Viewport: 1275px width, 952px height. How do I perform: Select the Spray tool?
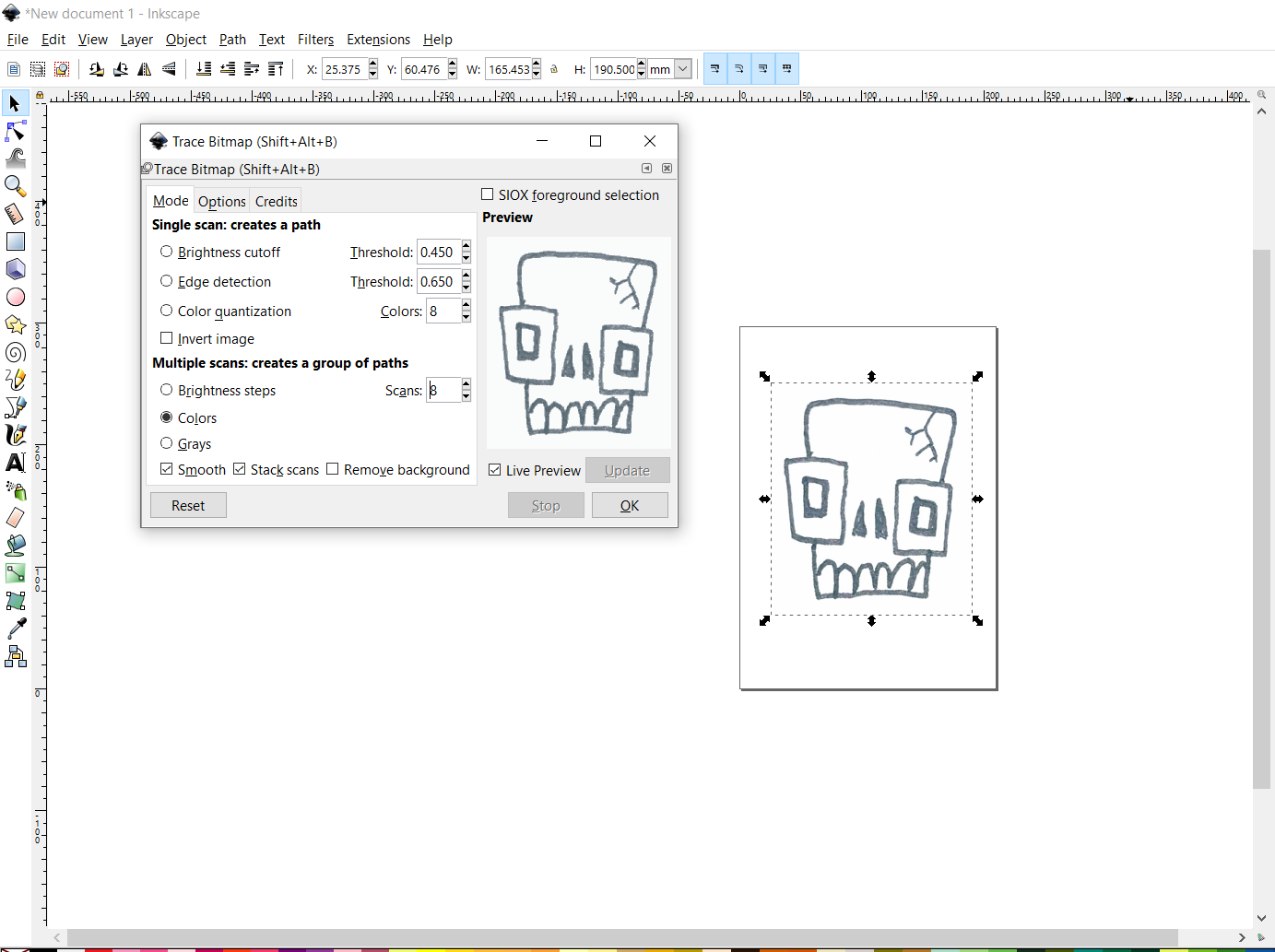[x=15, y=490]
